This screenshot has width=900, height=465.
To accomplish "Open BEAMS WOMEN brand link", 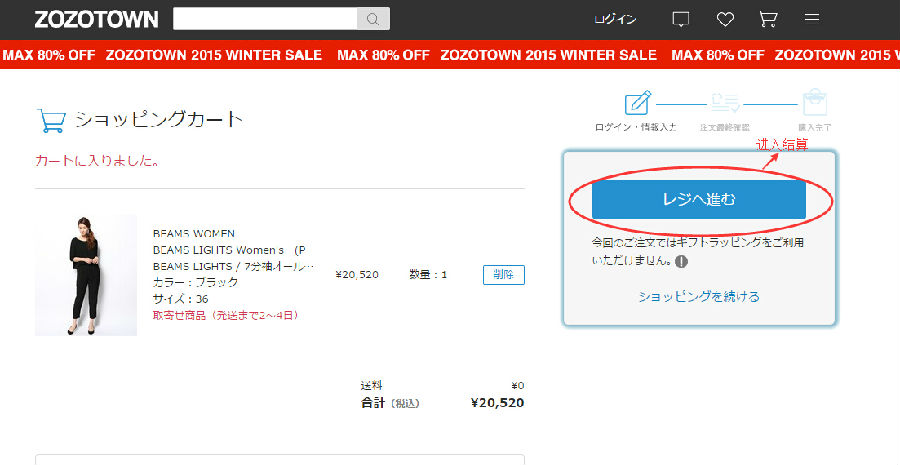I will (193, 234).
